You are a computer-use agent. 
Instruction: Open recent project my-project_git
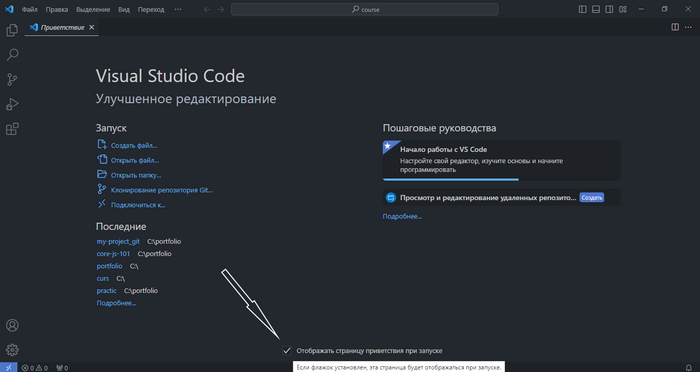pyautogui.click(x=118, y=241)
